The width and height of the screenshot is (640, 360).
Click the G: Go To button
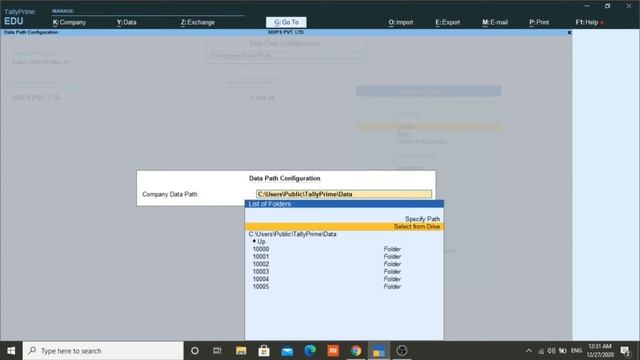(x=286, y=22)
